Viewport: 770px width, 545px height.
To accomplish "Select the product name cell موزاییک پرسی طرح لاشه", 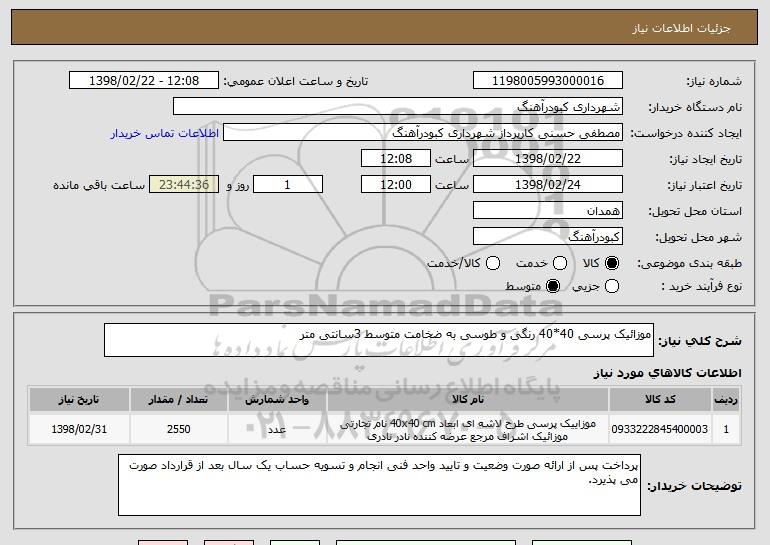I will (x=468, y=430).
